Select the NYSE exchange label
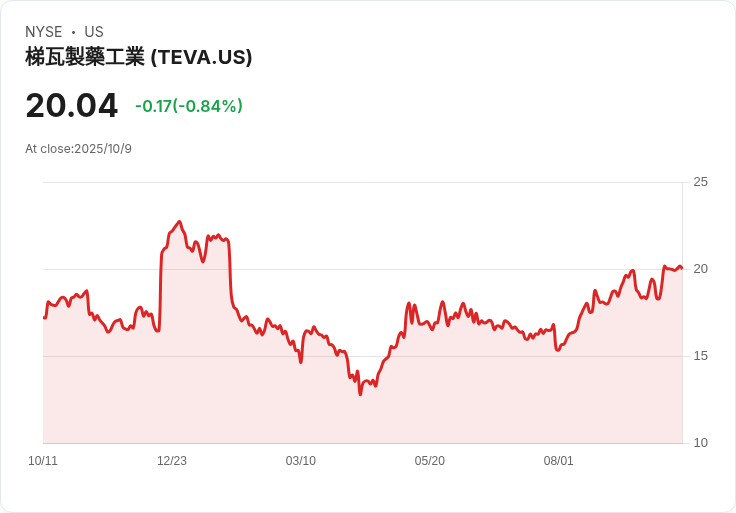 click(44, 32)
